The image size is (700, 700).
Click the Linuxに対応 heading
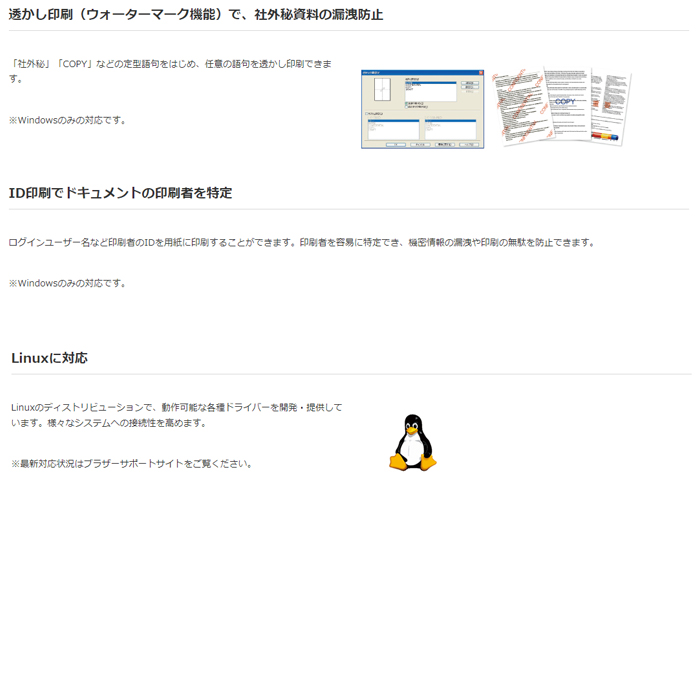pyautogui.click(x=50, y=358)
